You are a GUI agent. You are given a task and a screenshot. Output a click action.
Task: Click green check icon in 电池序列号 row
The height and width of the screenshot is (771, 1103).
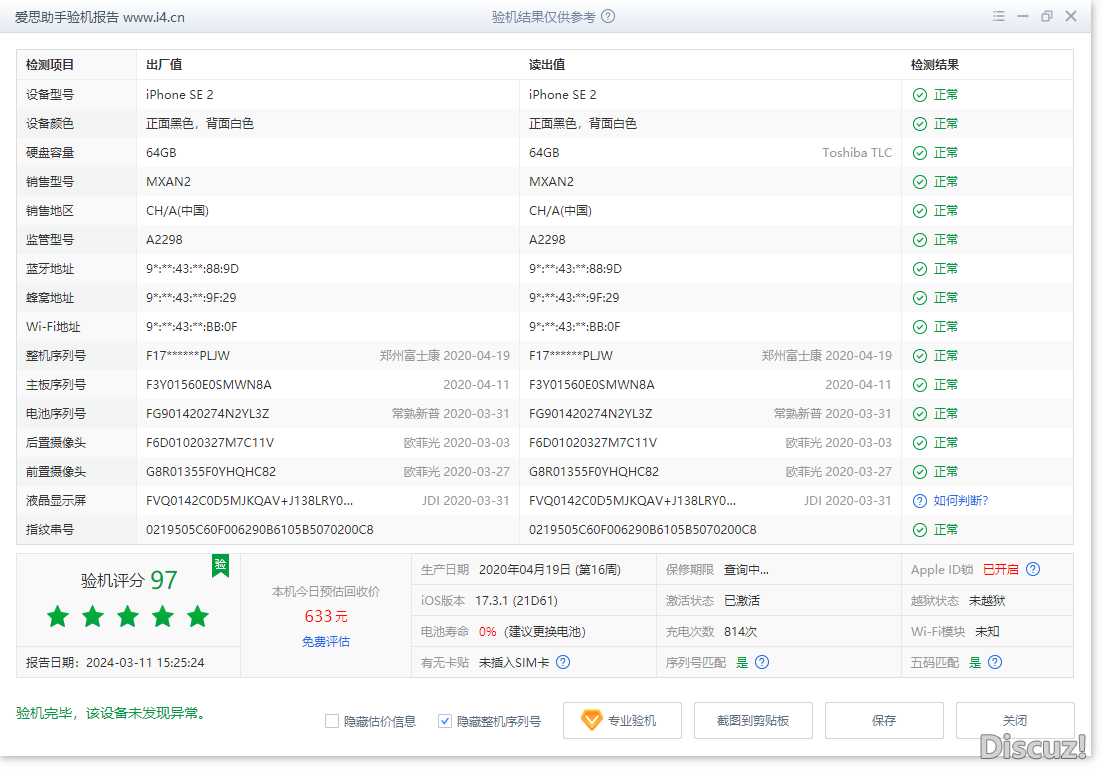coord(919,414)
